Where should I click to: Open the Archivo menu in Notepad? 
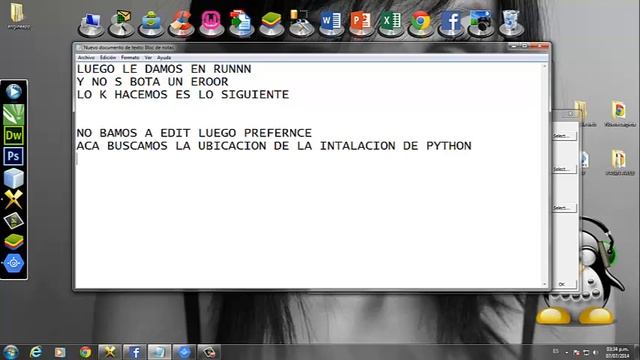[x=86, y=58]
